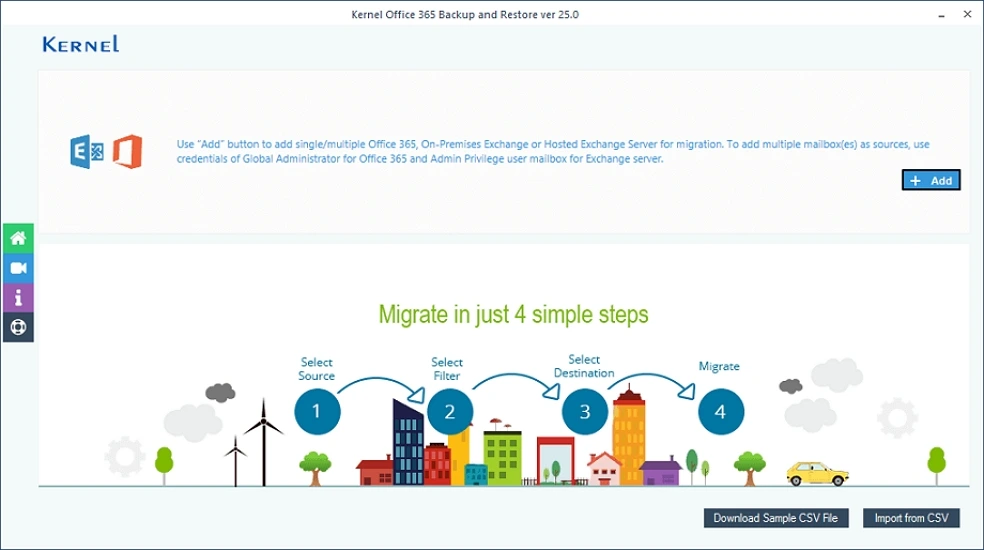Select step 2 circle for Select Filter

pos(450,411)
